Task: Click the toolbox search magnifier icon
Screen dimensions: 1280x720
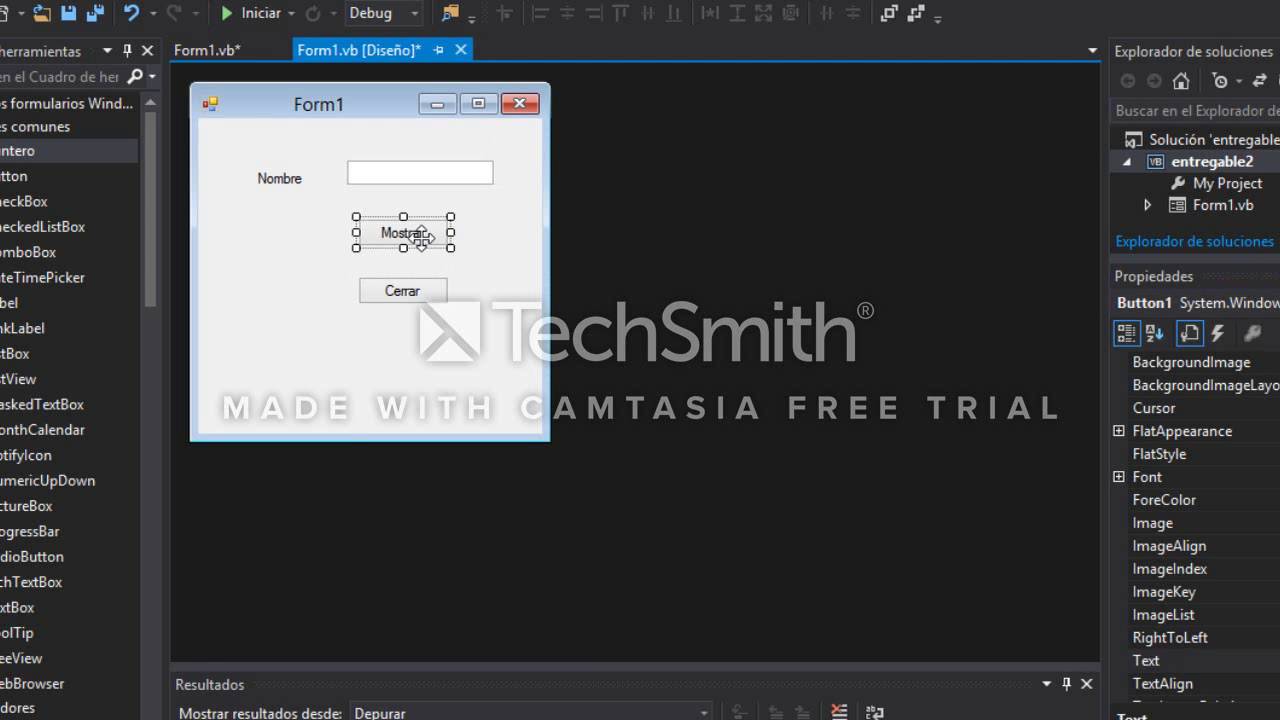Action: click(x=135, y=76)
